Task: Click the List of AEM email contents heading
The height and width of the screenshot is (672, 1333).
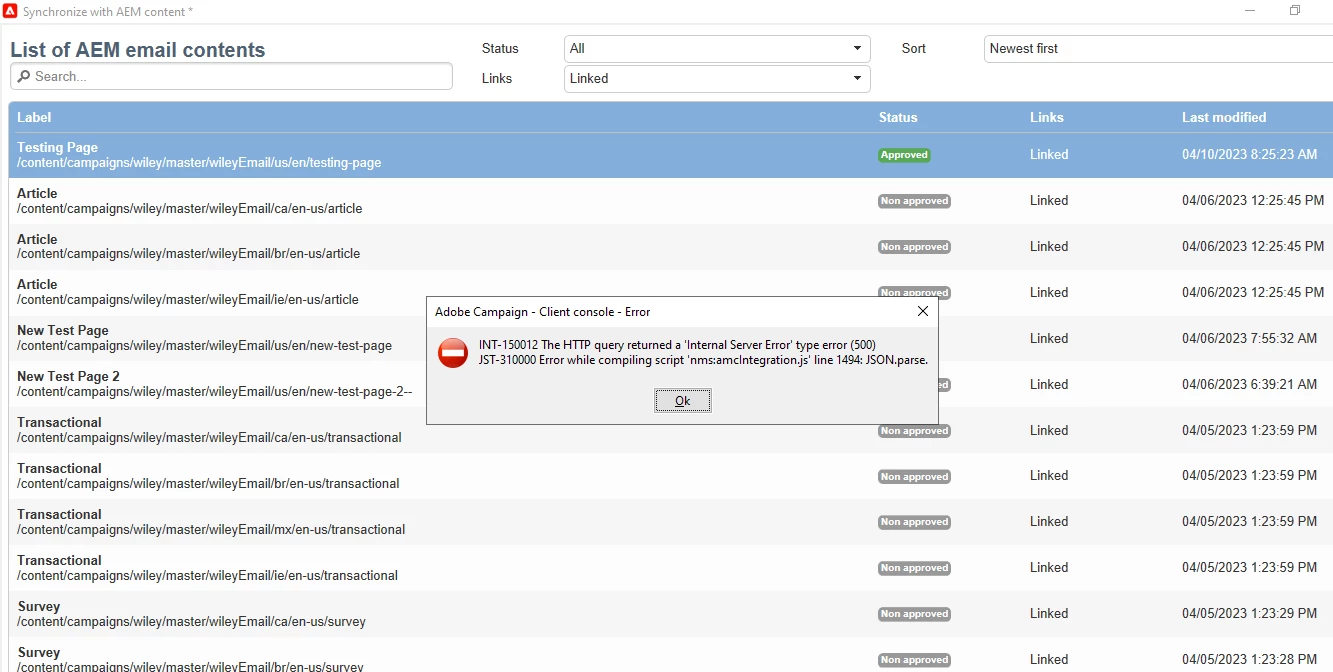Action: (138, 50)
